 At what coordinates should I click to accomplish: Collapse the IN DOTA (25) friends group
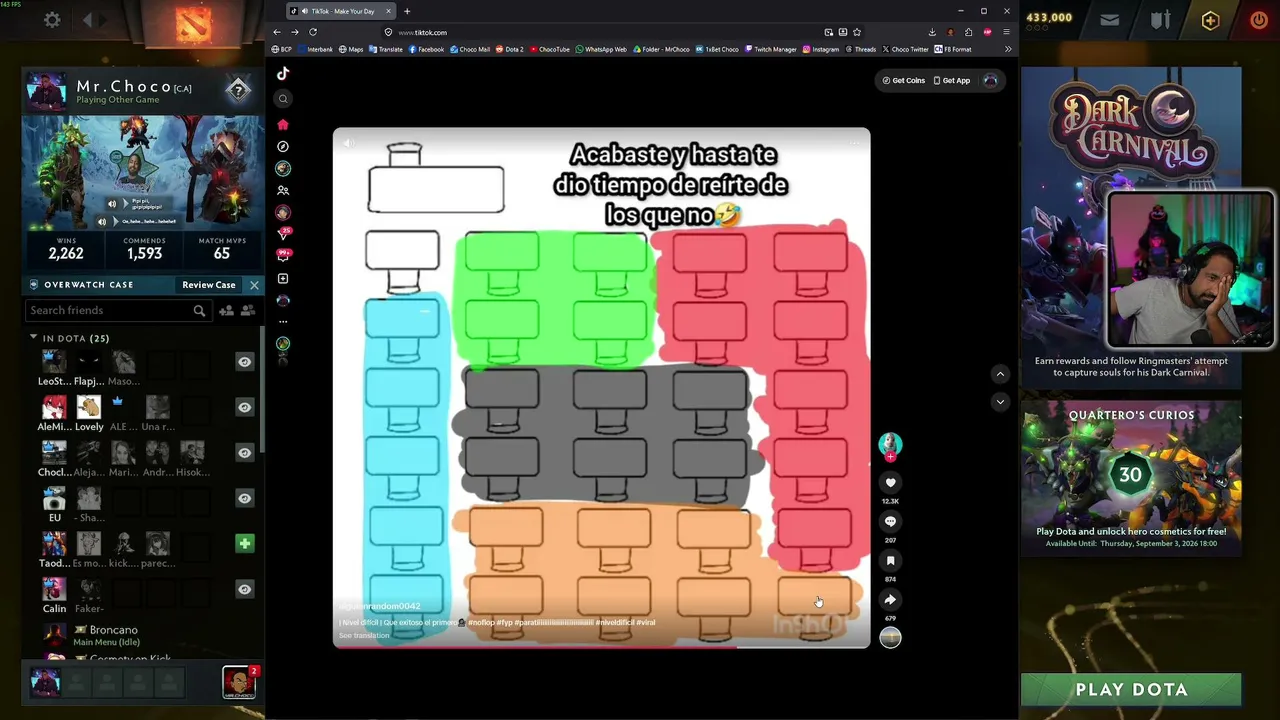33,338
